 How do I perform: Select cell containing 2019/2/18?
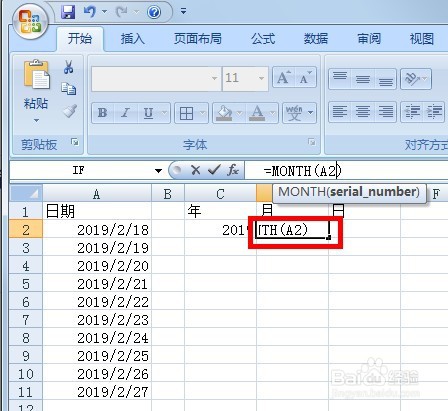[97, 230]
